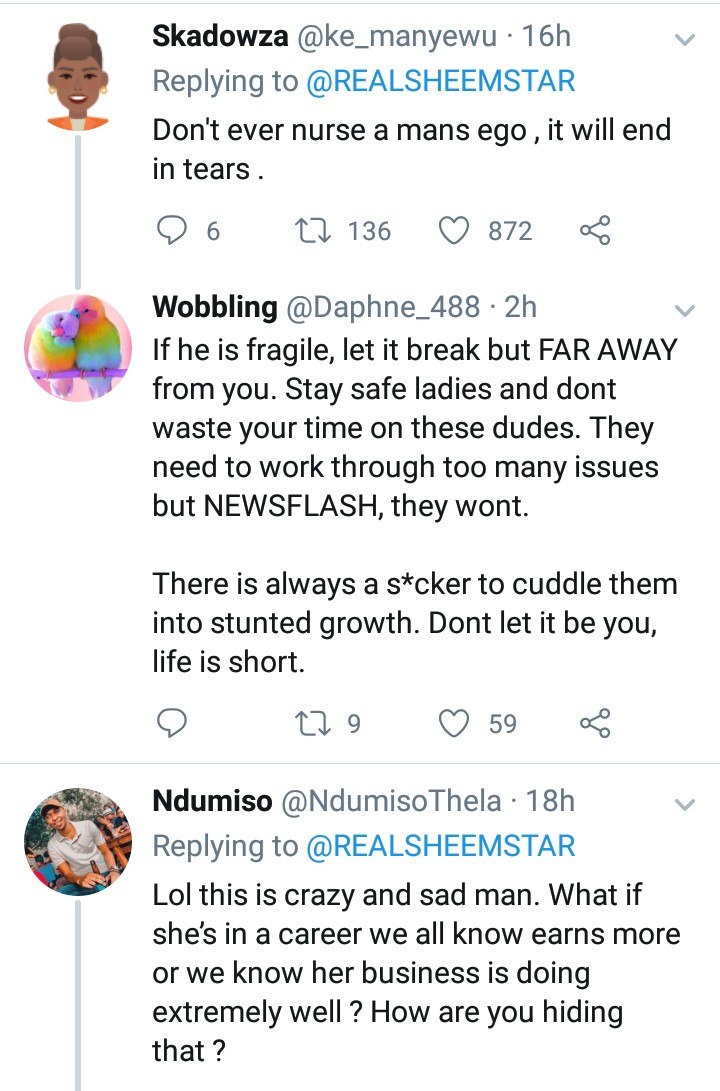The width and height of the screenshot is (720, 1091).
Task: Retweet Wobbling's tweet with 9 retweets
Action: tap(312, 723)
